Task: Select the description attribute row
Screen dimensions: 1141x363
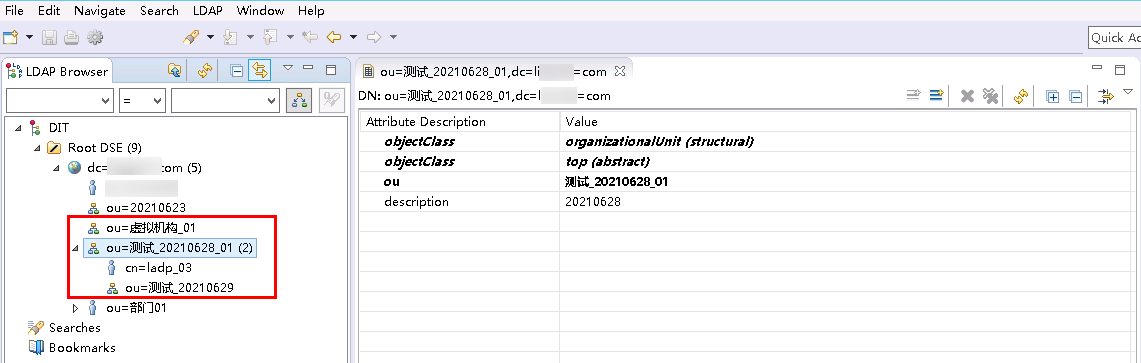Action: coord(747,202)
